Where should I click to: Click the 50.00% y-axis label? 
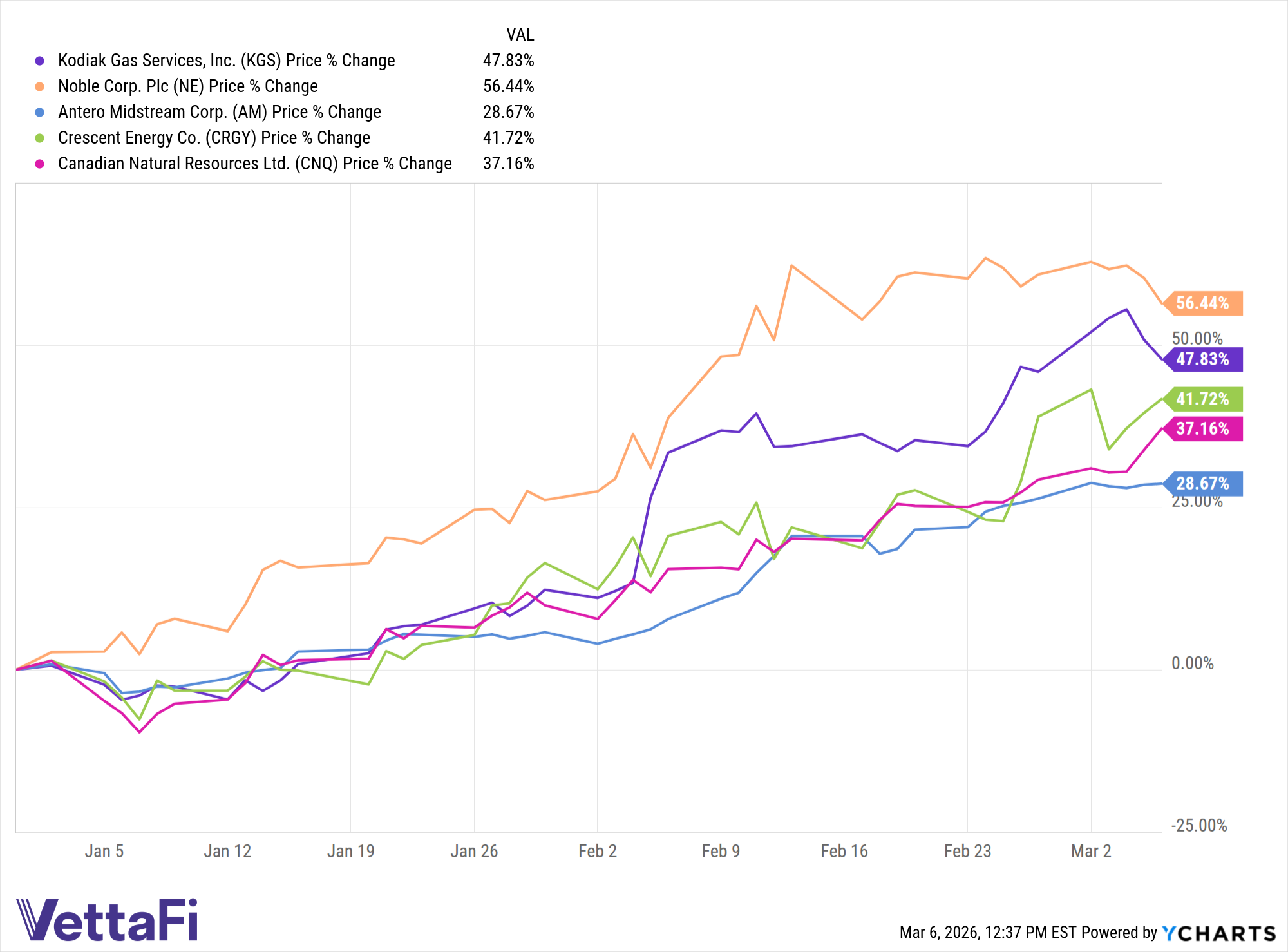pyautogui.click(x=1197, y=338)
